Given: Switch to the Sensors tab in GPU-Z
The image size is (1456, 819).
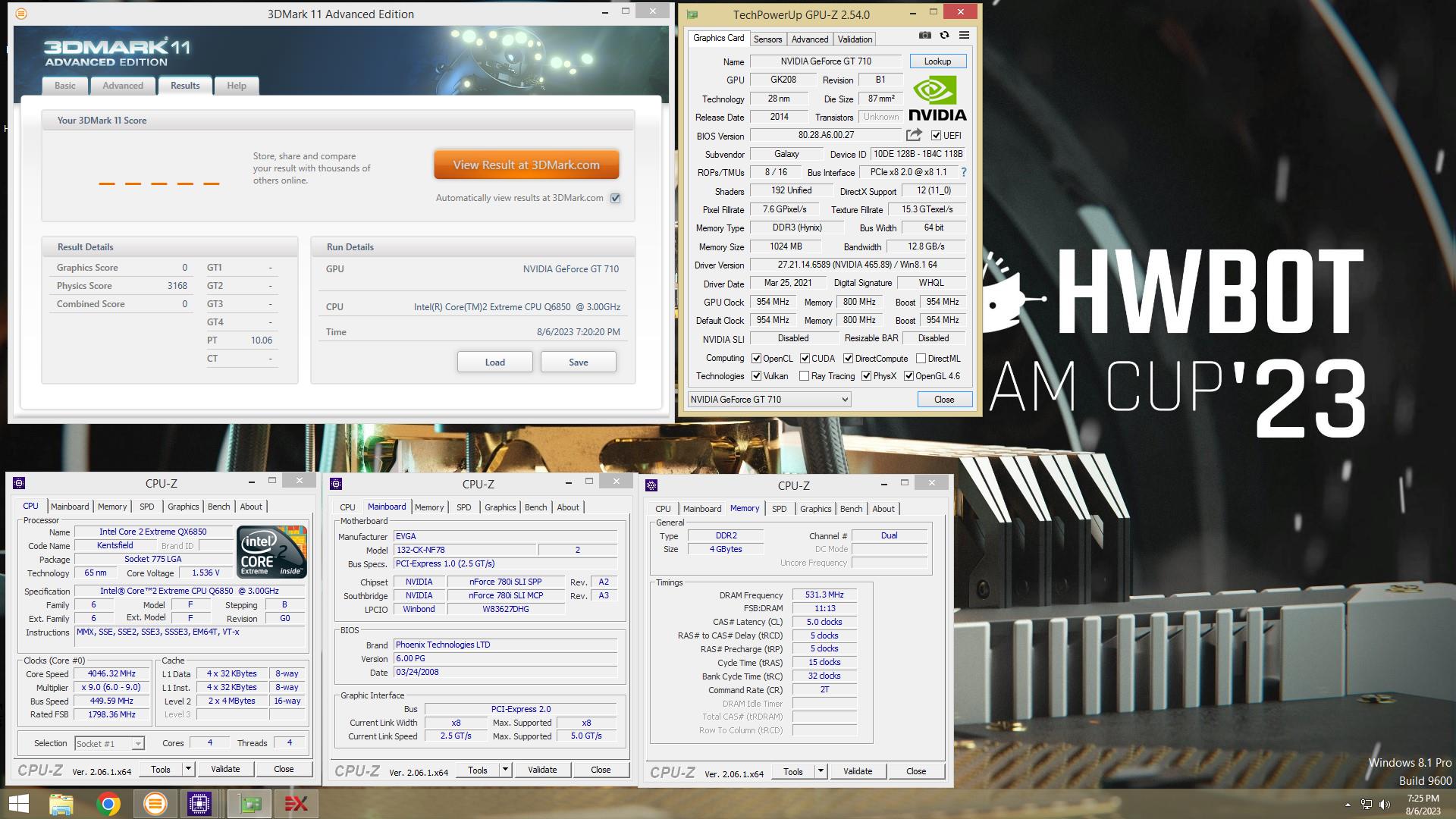Looking at the screenshot, I should (767, 39).
